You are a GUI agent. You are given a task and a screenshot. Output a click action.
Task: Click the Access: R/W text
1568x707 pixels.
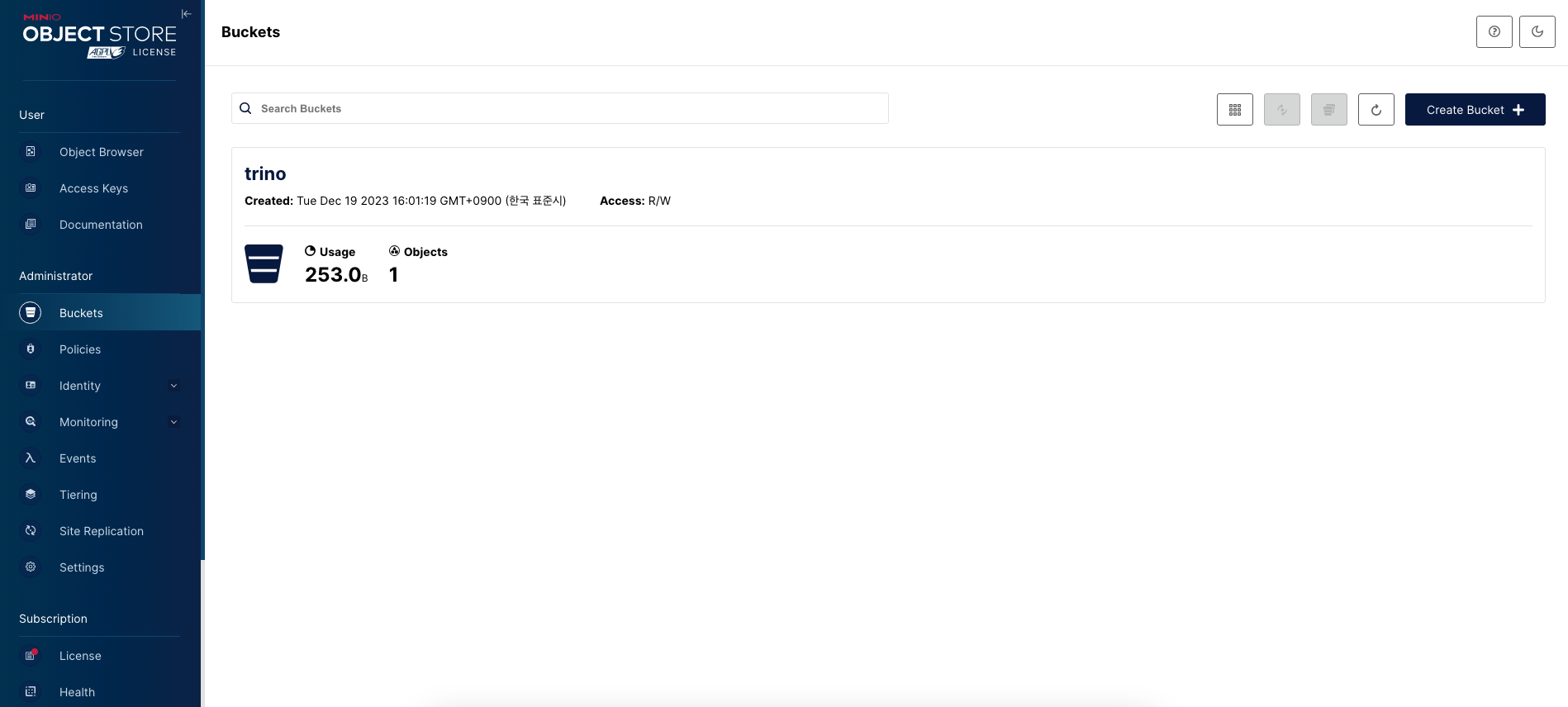(635, 201)
